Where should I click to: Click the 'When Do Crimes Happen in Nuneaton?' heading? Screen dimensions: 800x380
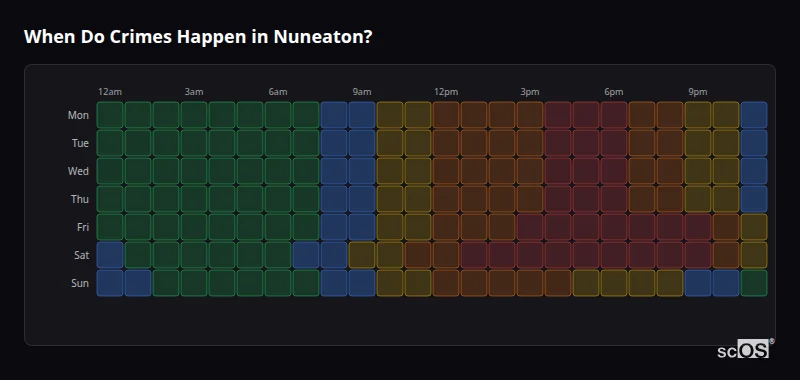coord(198,37)
